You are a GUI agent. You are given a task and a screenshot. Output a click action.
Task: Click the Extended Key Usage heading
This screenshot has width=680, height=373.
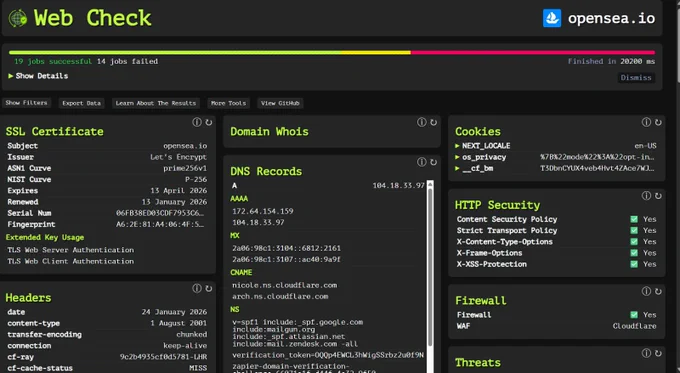click(45, 237)
